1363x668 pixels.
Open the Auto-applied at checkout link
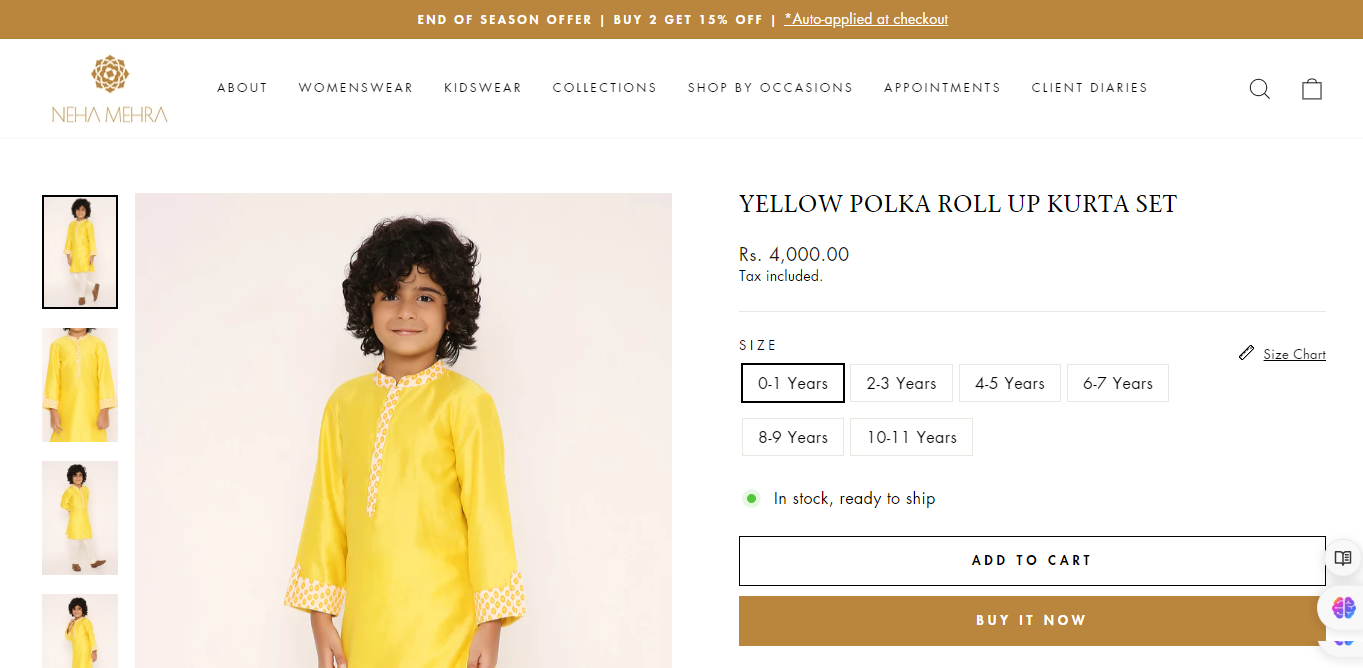coord(866,19)
